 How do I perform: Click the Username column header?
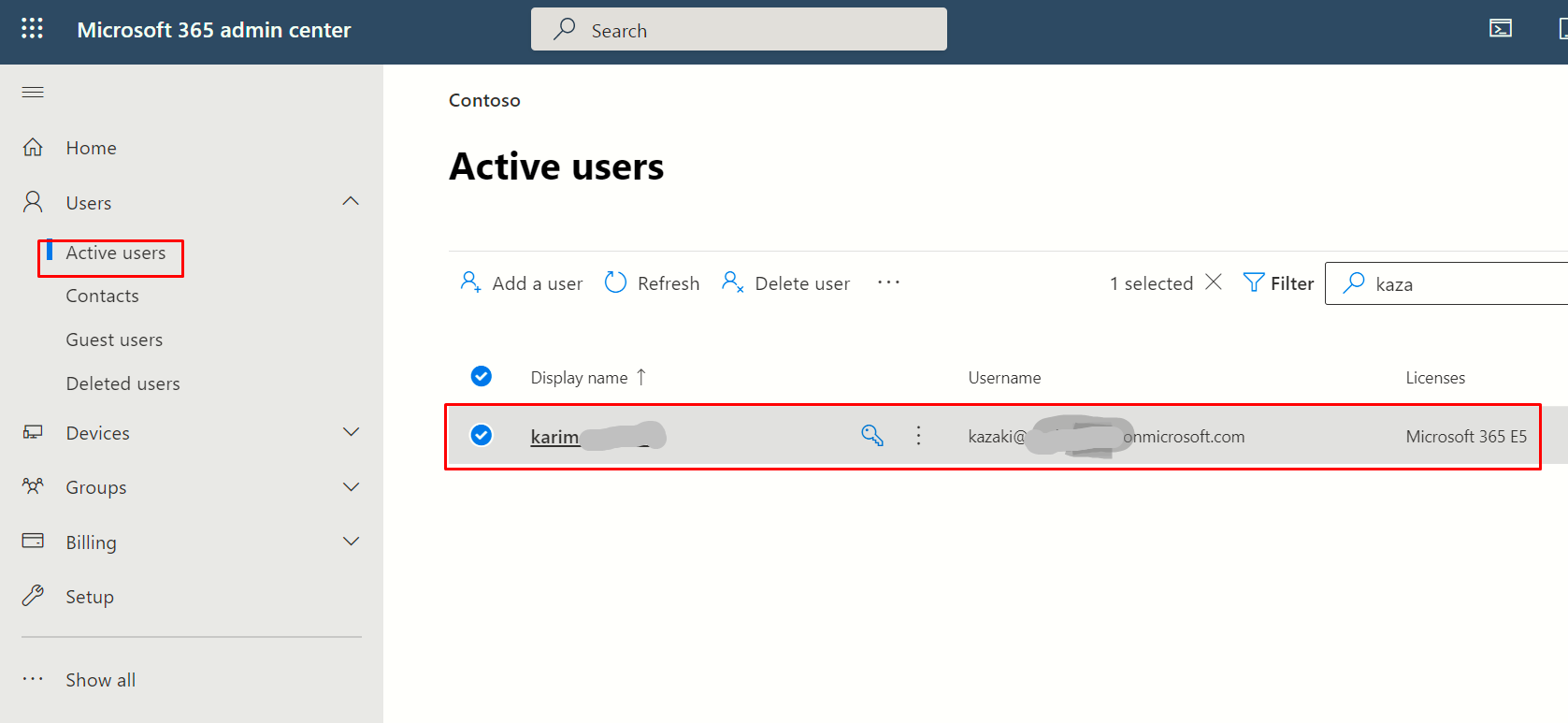click(1004, 378)
